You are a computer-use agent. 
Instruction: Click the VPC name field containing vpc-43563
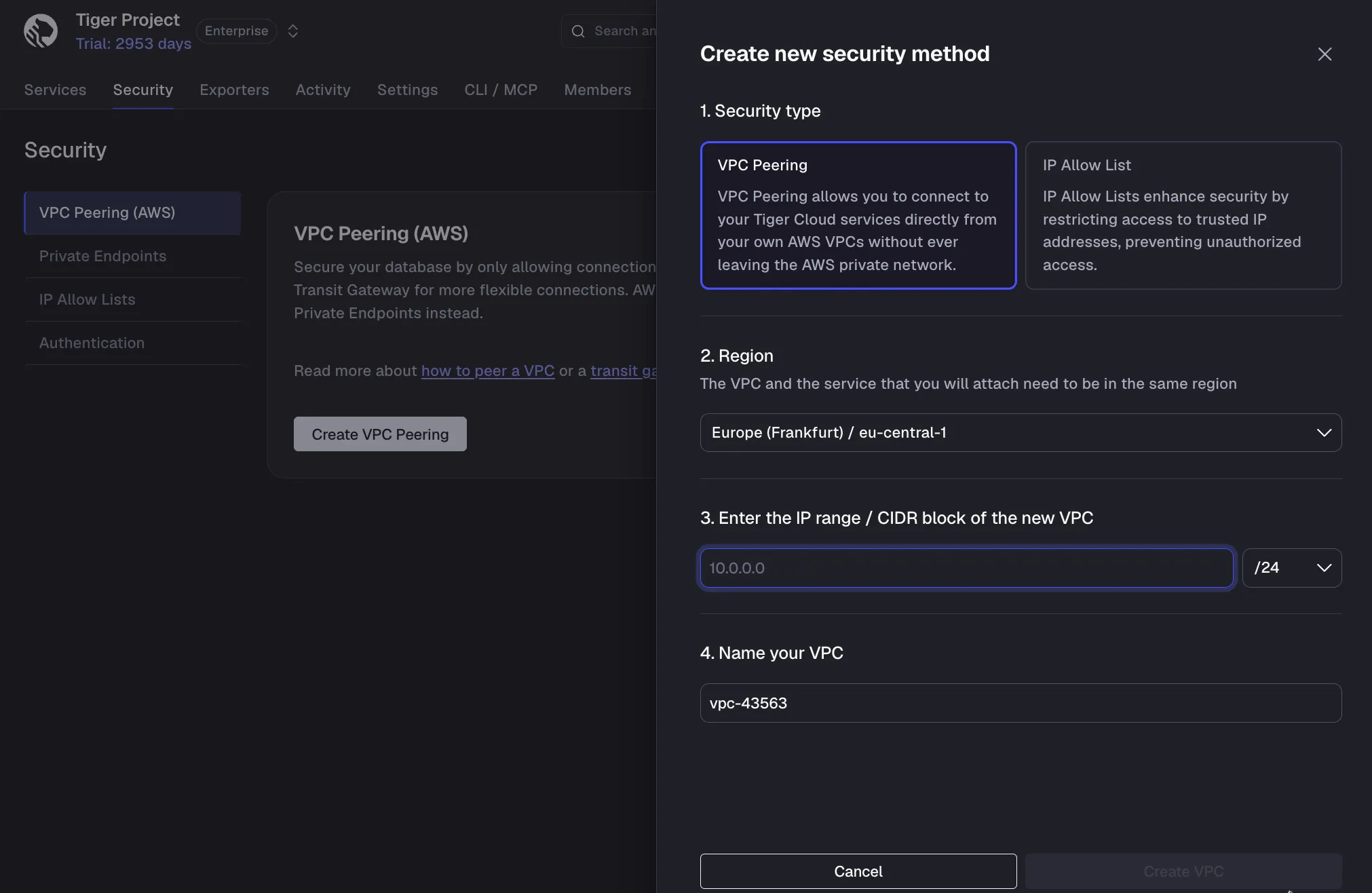click(1021, 703)
